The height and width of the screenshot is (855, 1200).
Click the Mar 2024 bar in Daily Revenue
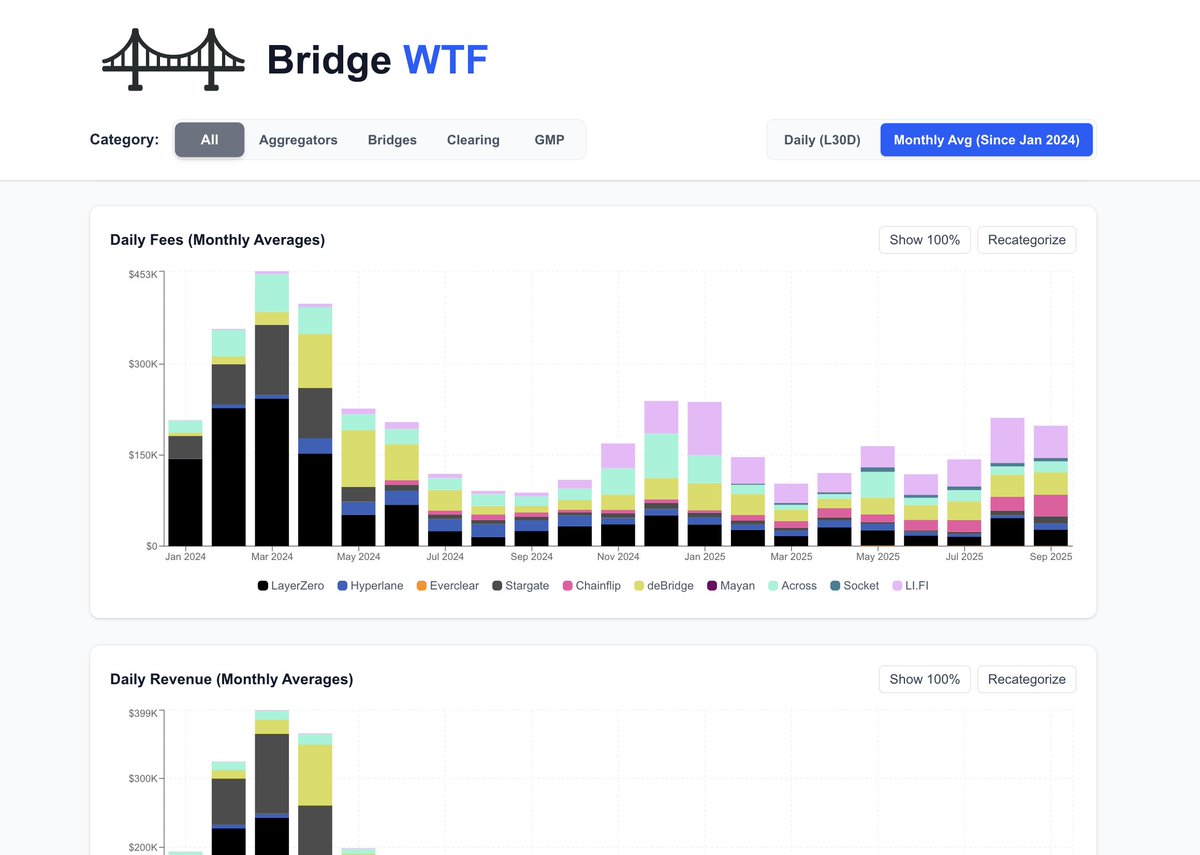272,782
